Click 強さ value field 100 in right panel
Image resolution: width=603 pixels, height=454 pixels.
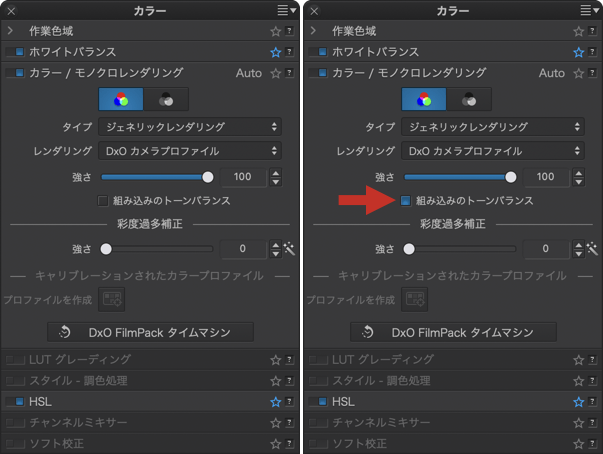click(546, 177)
